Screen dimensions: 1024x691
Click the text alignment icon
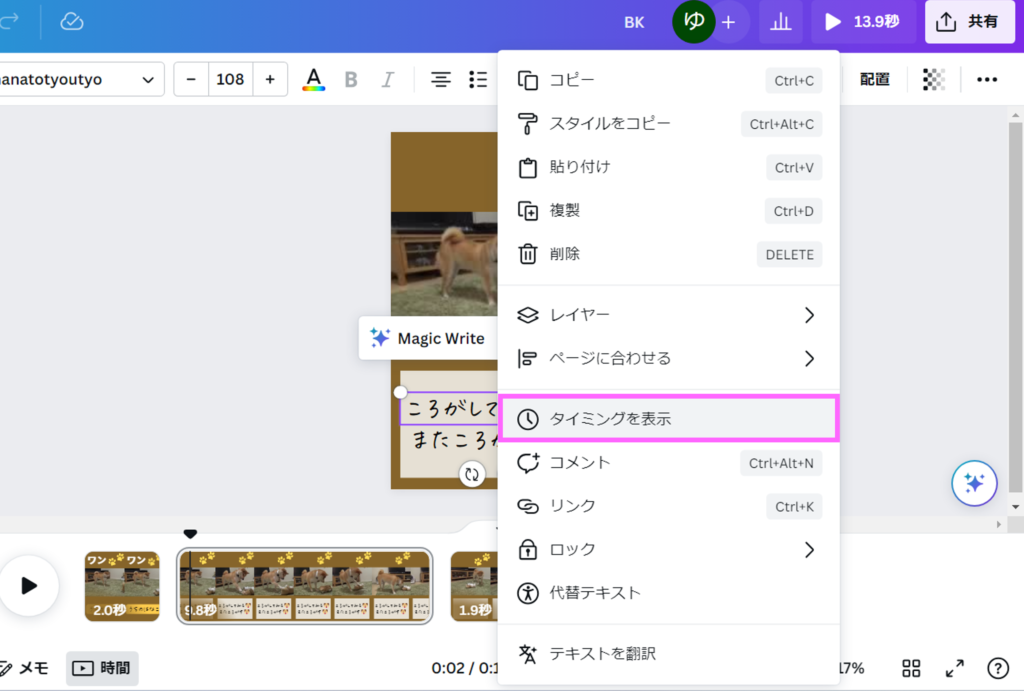(x=440, y=79)
